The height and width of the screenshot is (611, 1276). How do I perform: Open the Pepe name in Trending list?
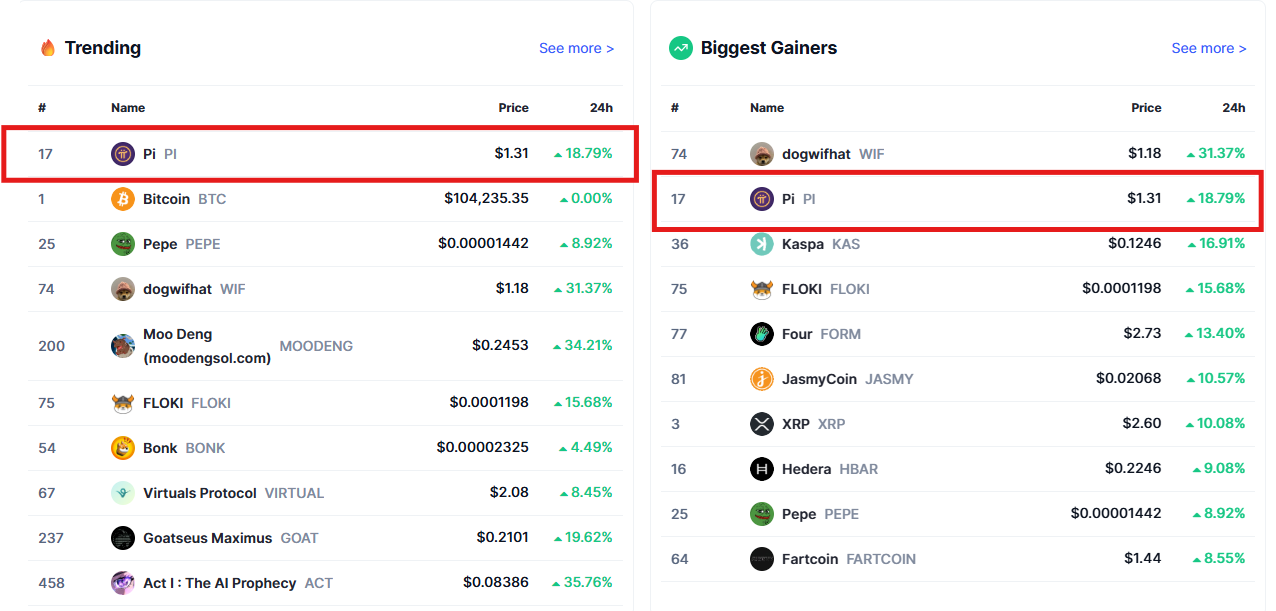tap(160, 244)
